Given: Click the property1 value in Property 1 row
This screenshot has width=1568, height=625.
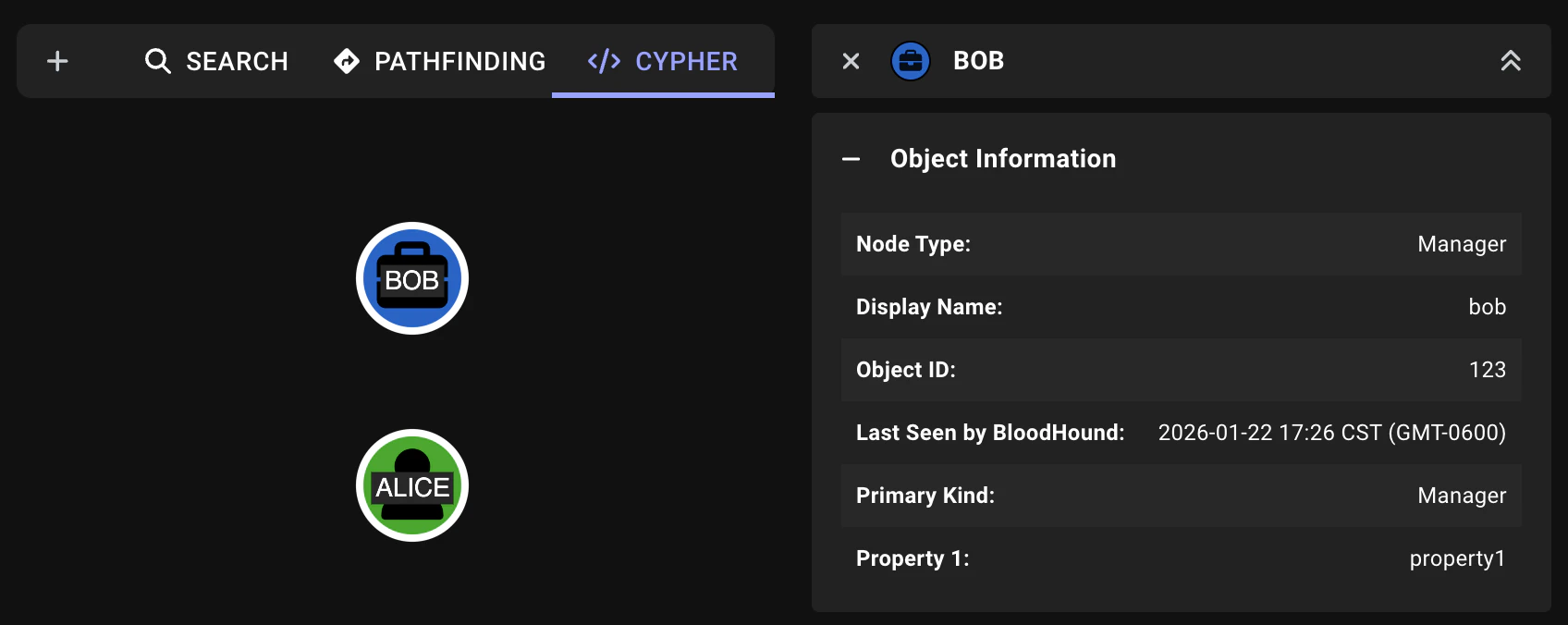Looking at the screenshot, I should pyautogui.click(x=1457, y=558).
